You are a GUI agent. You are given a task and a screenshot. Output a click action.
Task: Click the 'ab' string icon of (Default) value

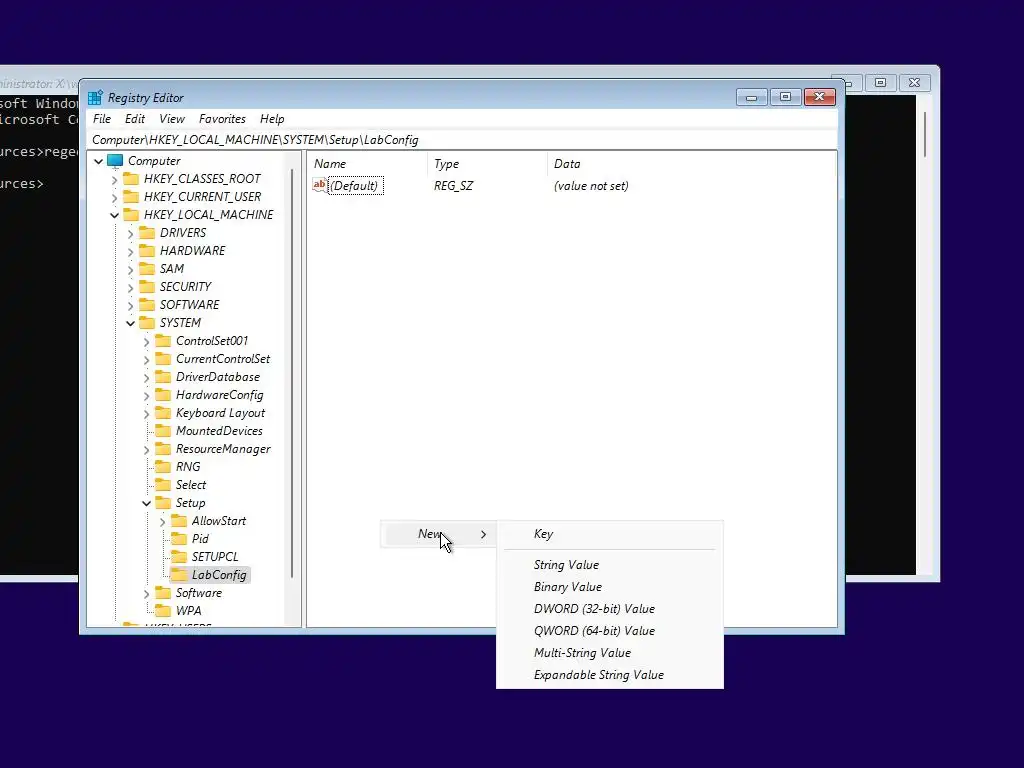coord(319,185)
